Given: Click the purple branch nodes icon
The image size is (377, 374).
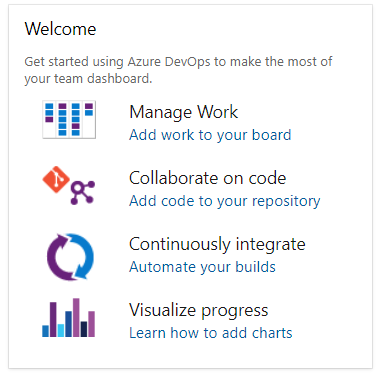Looking at the screenshot, I should (83, 192).
